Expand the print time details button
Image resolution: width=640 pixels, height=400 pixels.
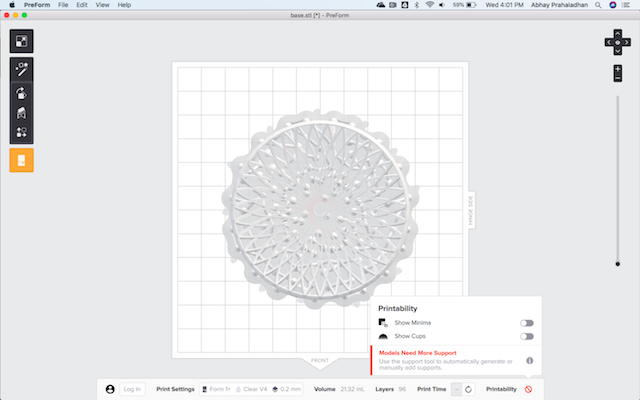457,389
